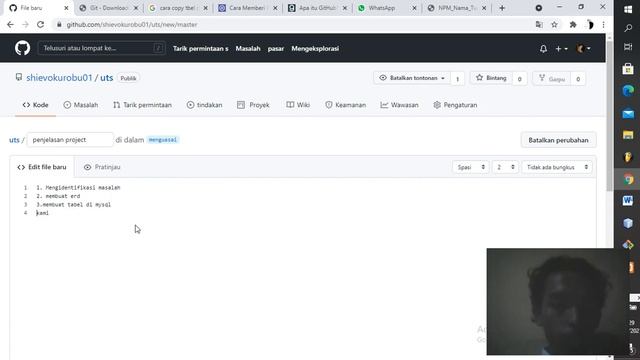
Task: Switch to the Keamanan tab
Action: [x=345, y=105]
